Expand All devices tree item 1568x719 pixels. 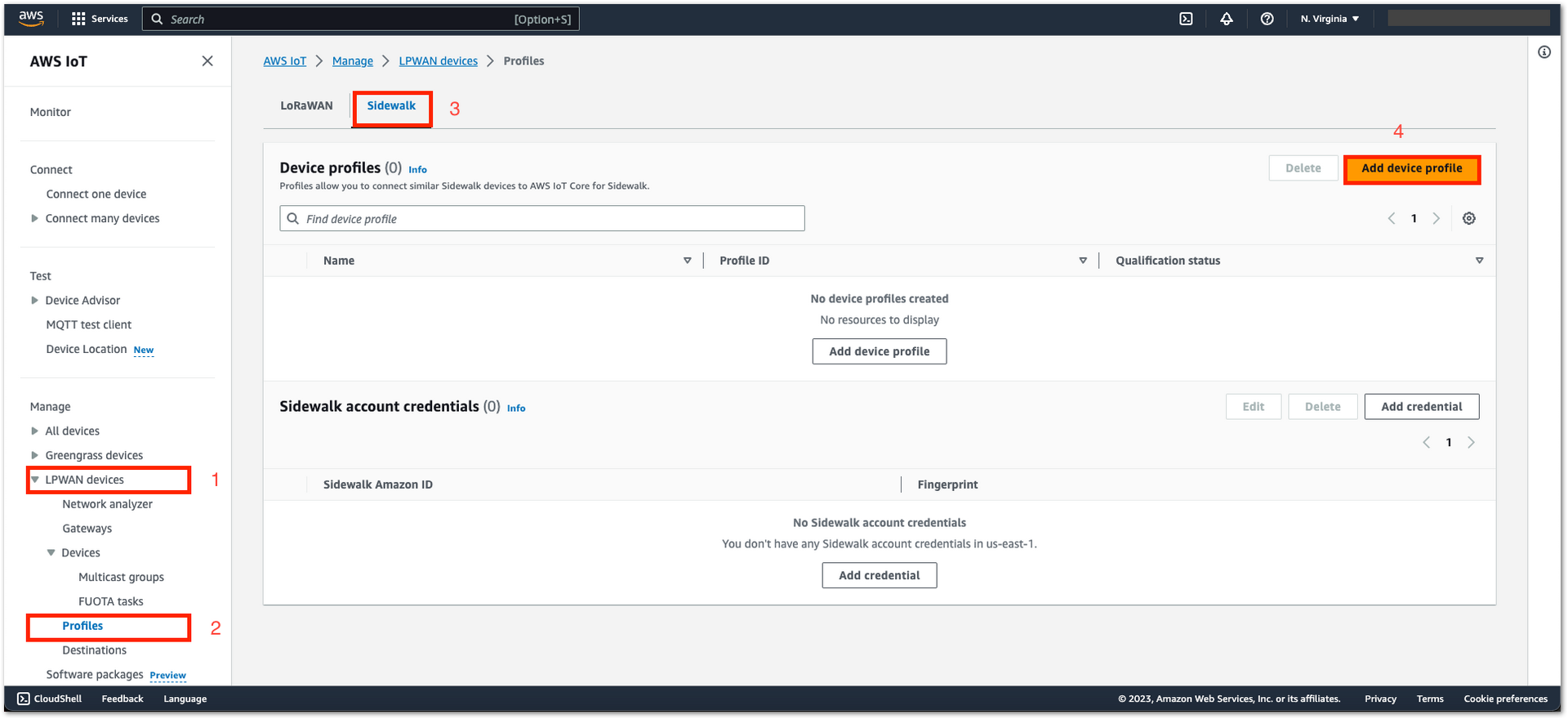tap(34, 431)
